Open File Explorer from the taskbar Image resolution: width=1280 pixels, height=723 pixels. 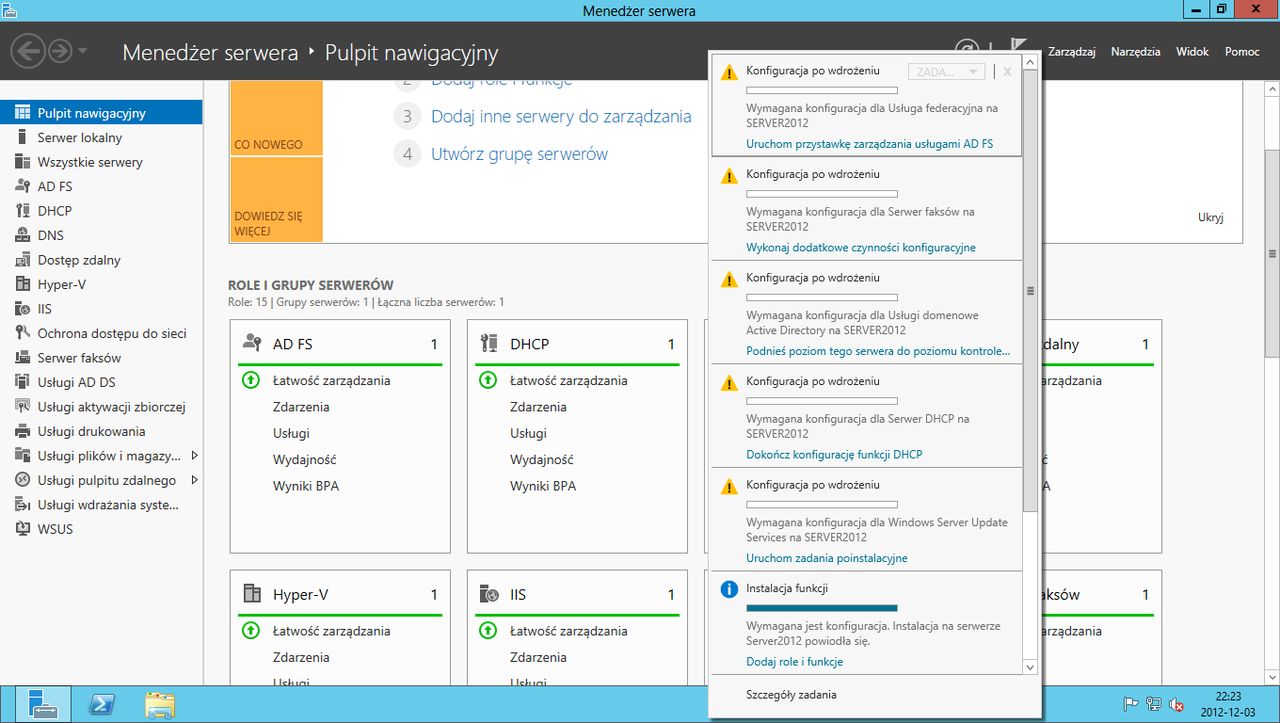coord(160,705)
